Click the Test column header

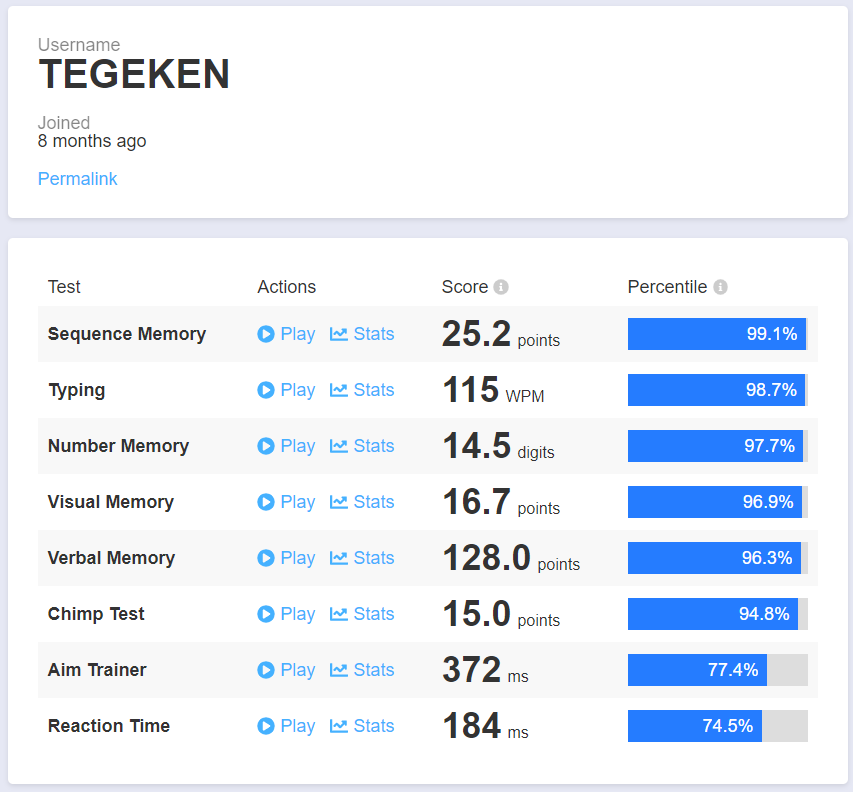click(x=63, y=286)
